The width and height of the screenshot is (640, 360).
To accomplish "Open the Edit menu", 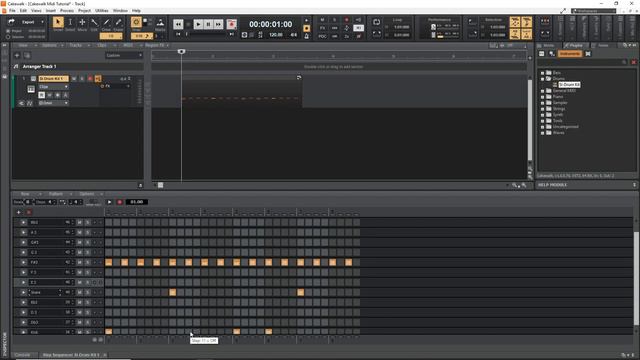I will [23, 10].
